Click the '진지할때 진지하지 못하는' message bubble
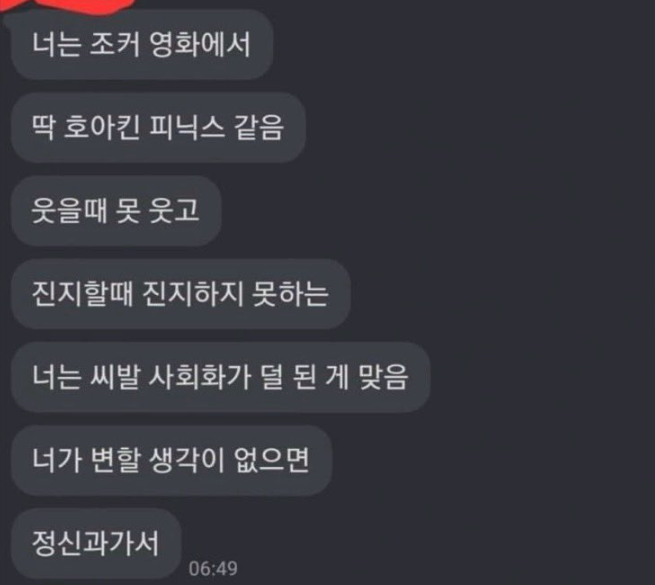 180,294
